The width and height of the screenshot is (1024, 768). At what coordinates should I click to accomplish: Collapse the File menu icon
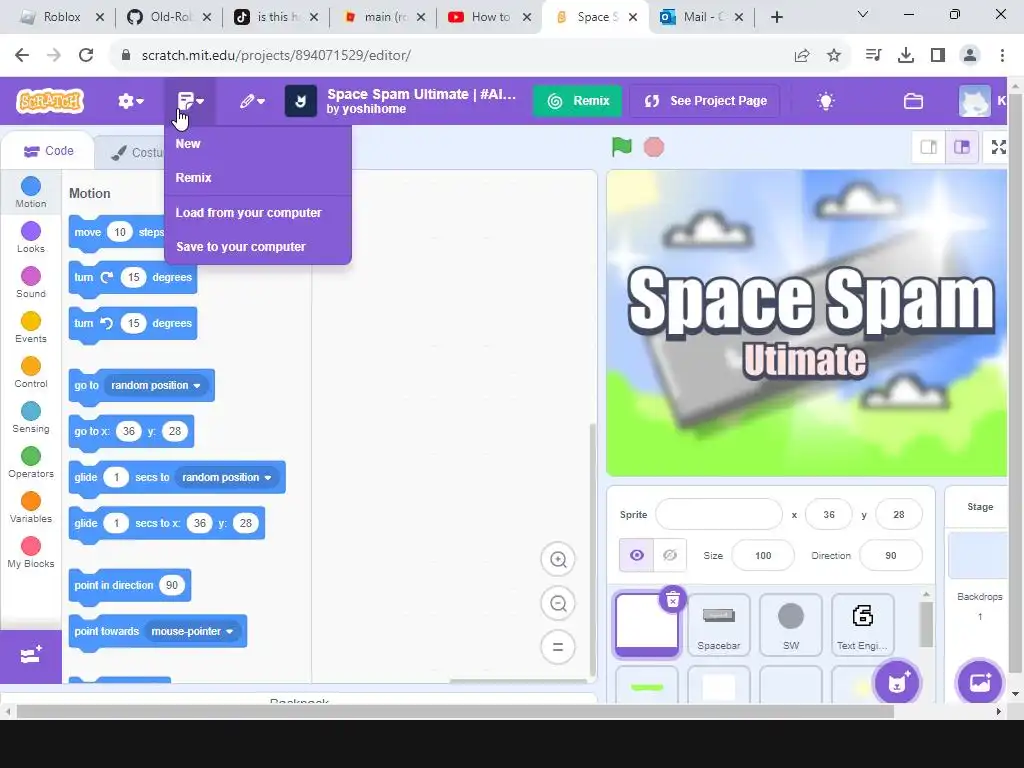(190, 101)
